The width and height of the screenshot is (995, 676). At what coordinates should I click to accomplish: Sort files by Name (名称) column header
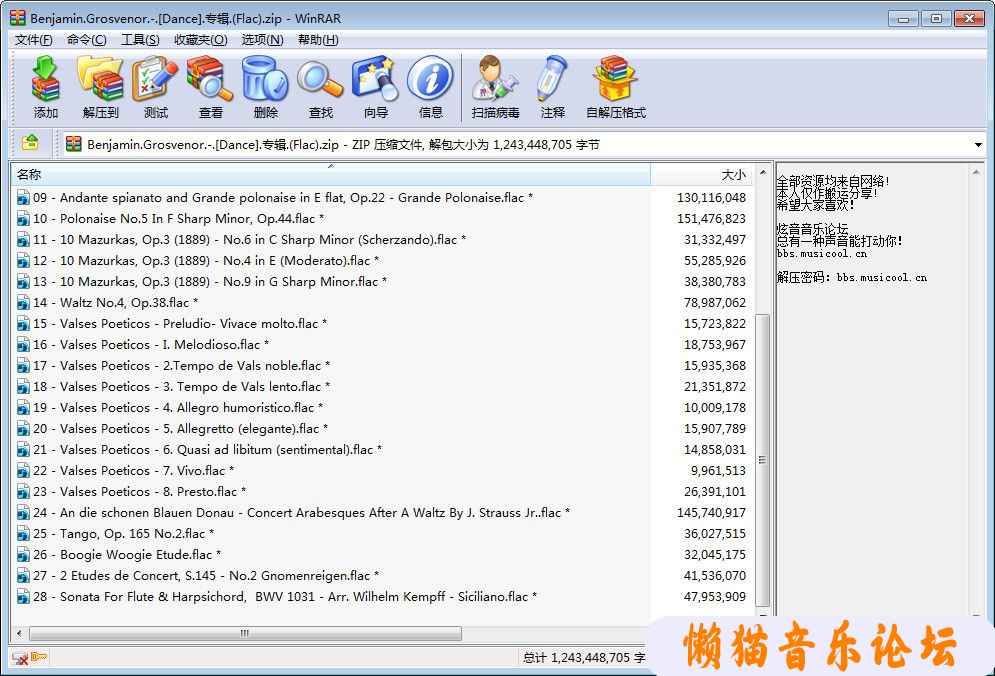(330, 174)
